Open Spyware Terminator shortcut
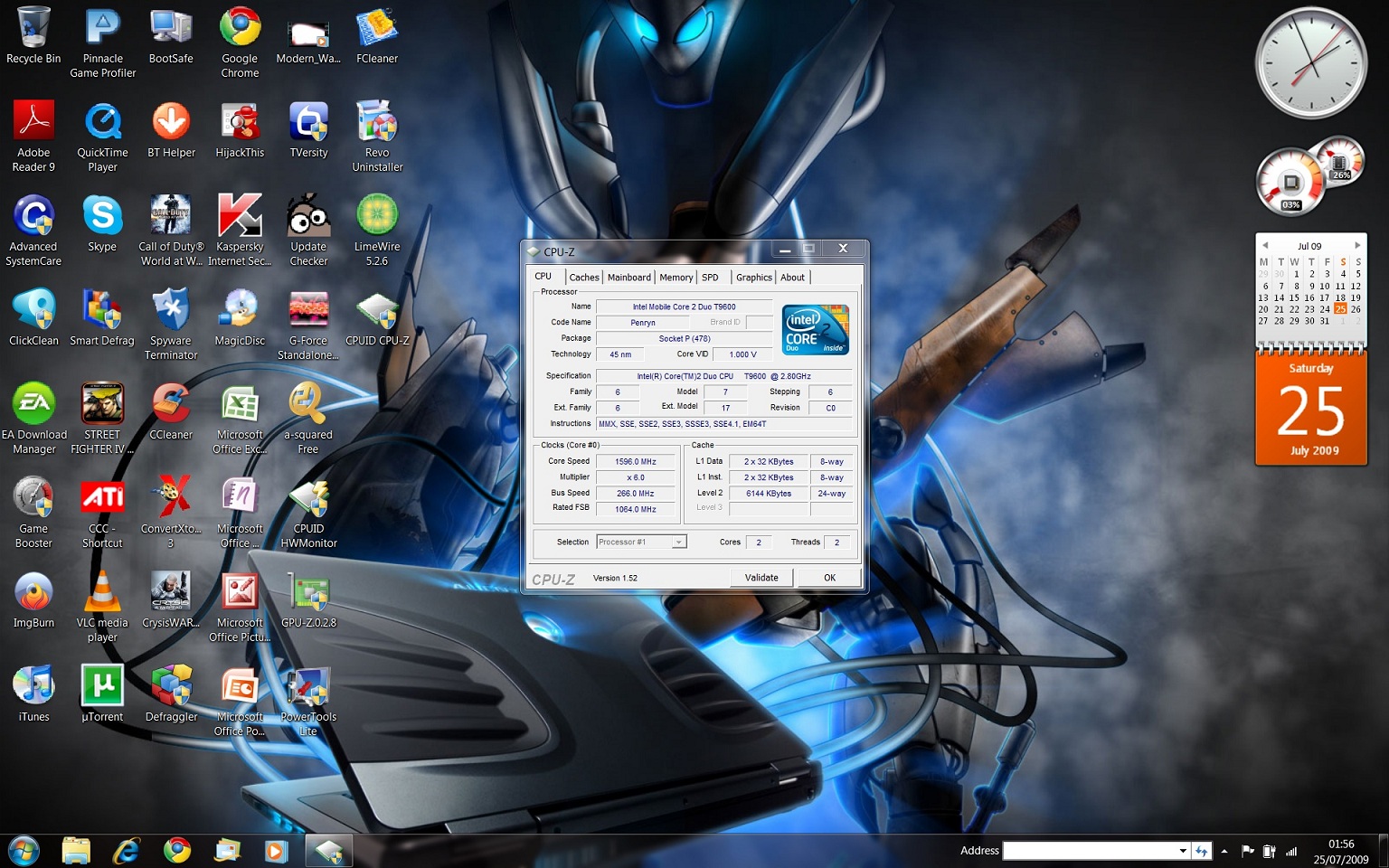 pyautogui.click(x=171, y=324)
